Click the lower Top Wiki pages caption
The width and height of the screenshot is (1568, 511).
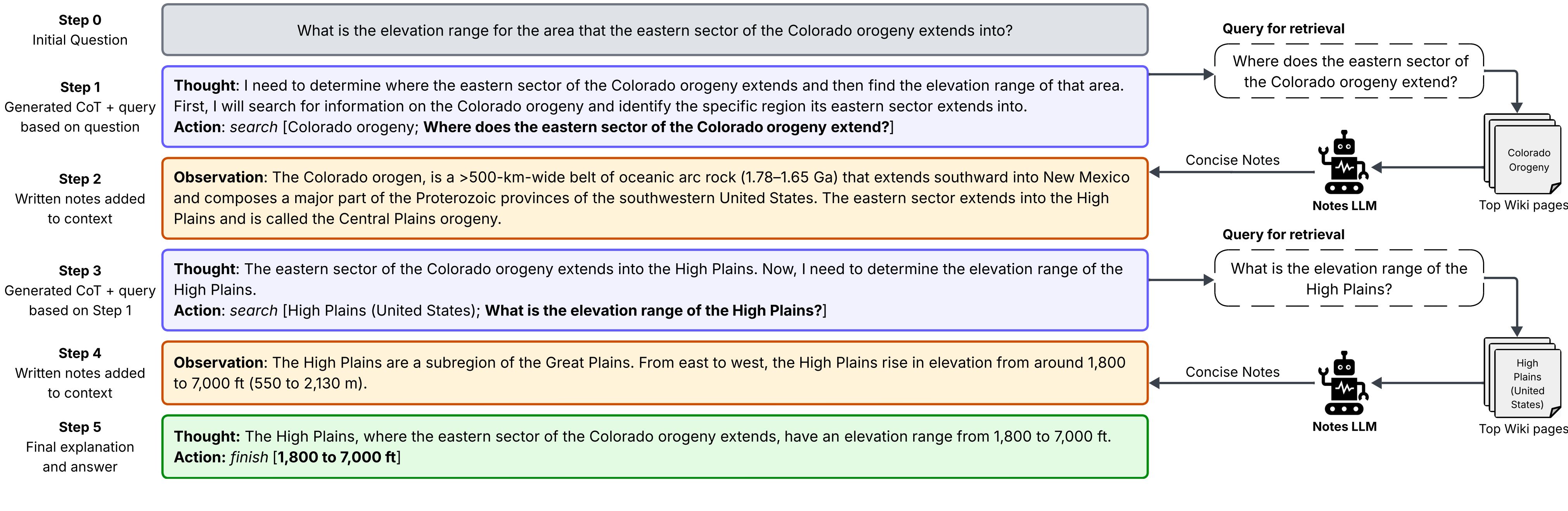click(1523, 429)
